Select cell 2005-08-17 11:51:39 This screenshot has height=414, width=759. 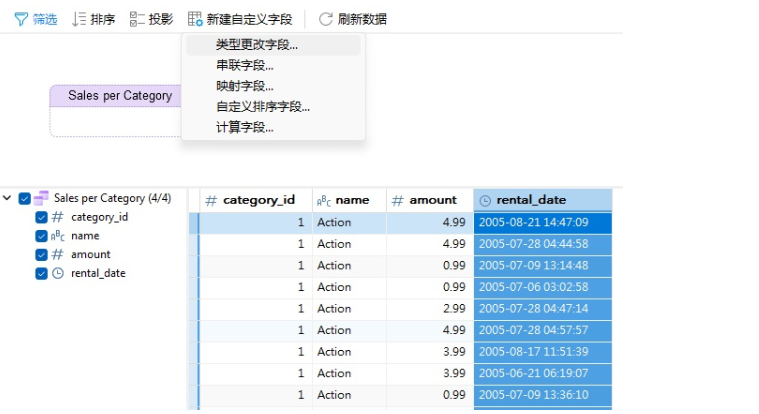point(543,352)
